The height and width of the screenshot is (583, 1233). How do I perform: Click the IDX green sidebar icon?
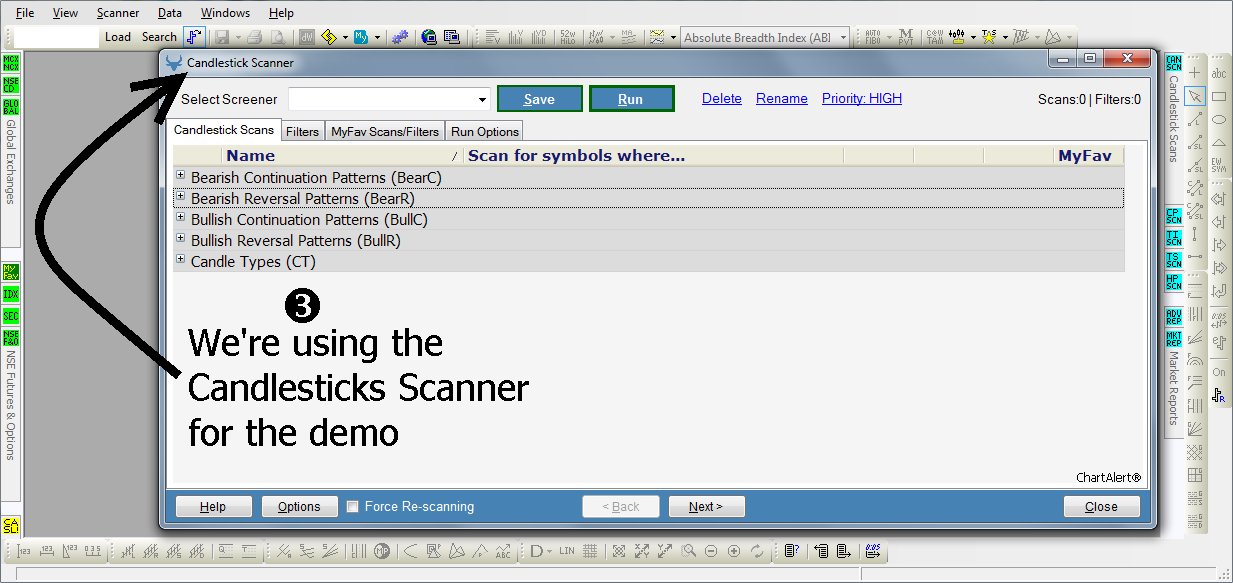10,294
